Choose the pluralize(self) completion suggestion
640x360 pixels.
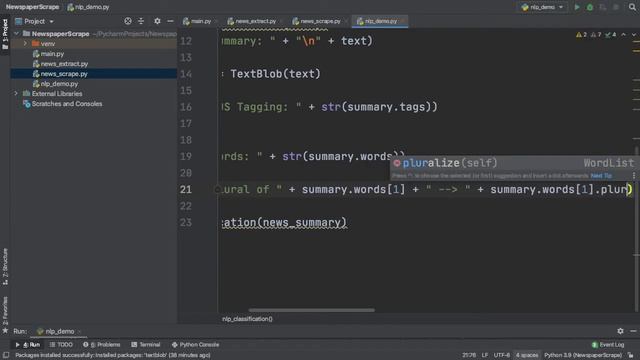pyautogui.click(x=513, y=163)
